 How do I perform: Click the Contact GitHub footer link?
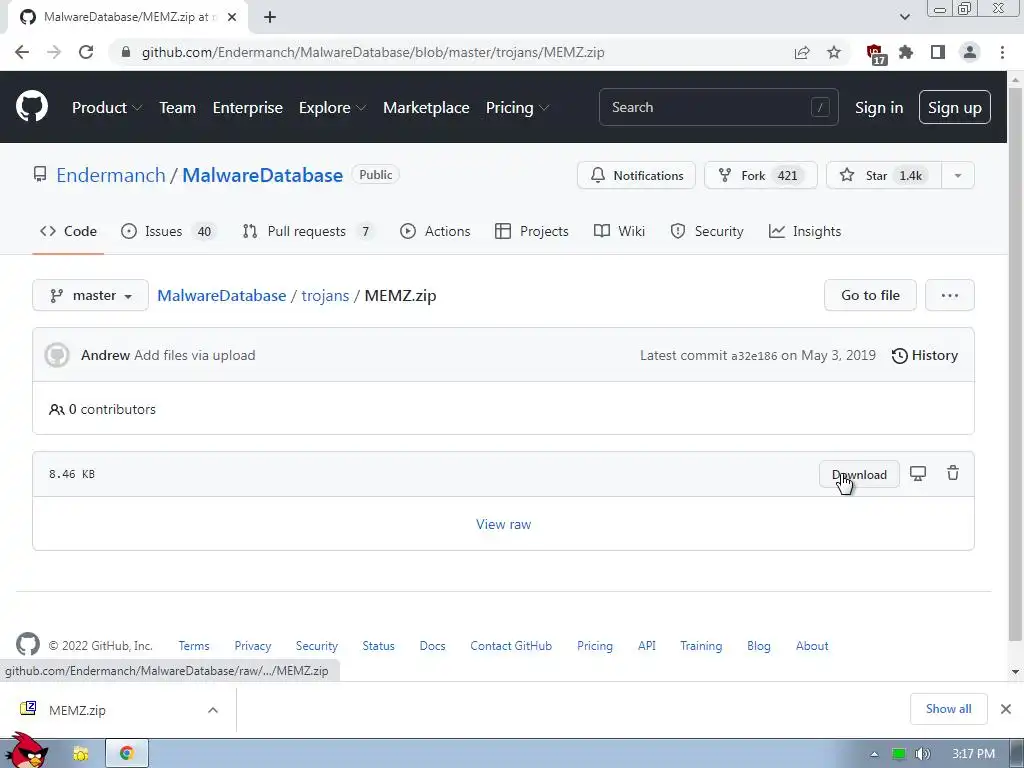pyautogui.click(x=511, y=646)
